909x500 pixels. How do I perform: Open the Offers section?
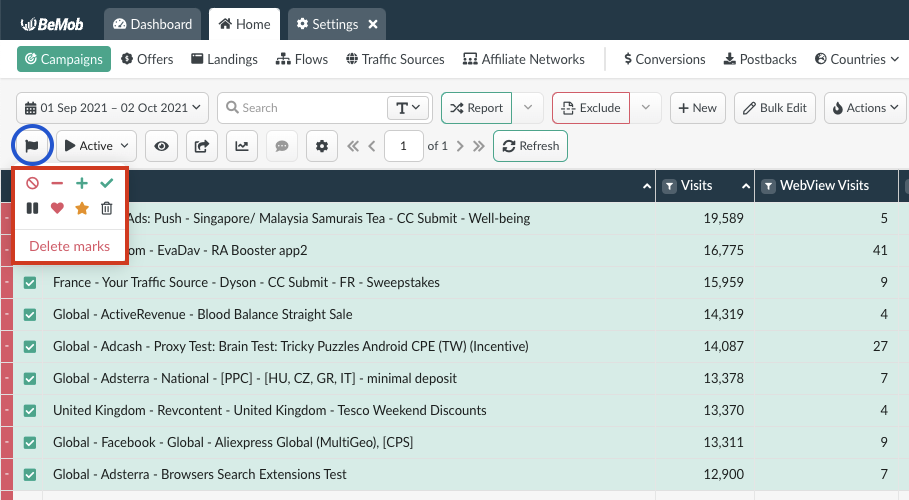coord(147,59)
